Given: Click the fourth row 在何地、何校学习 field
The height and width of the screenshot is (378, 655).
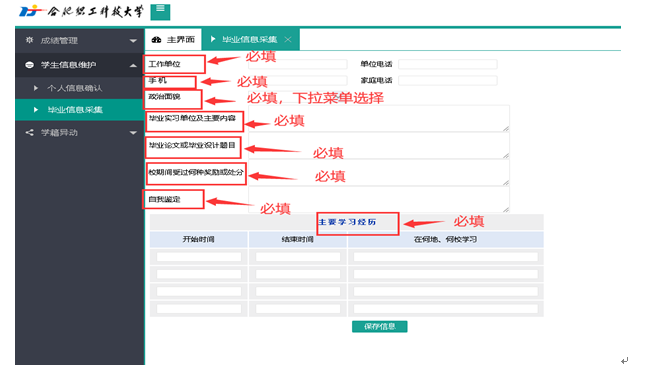Looking at the screenshot, I should (x=446, y=309).
